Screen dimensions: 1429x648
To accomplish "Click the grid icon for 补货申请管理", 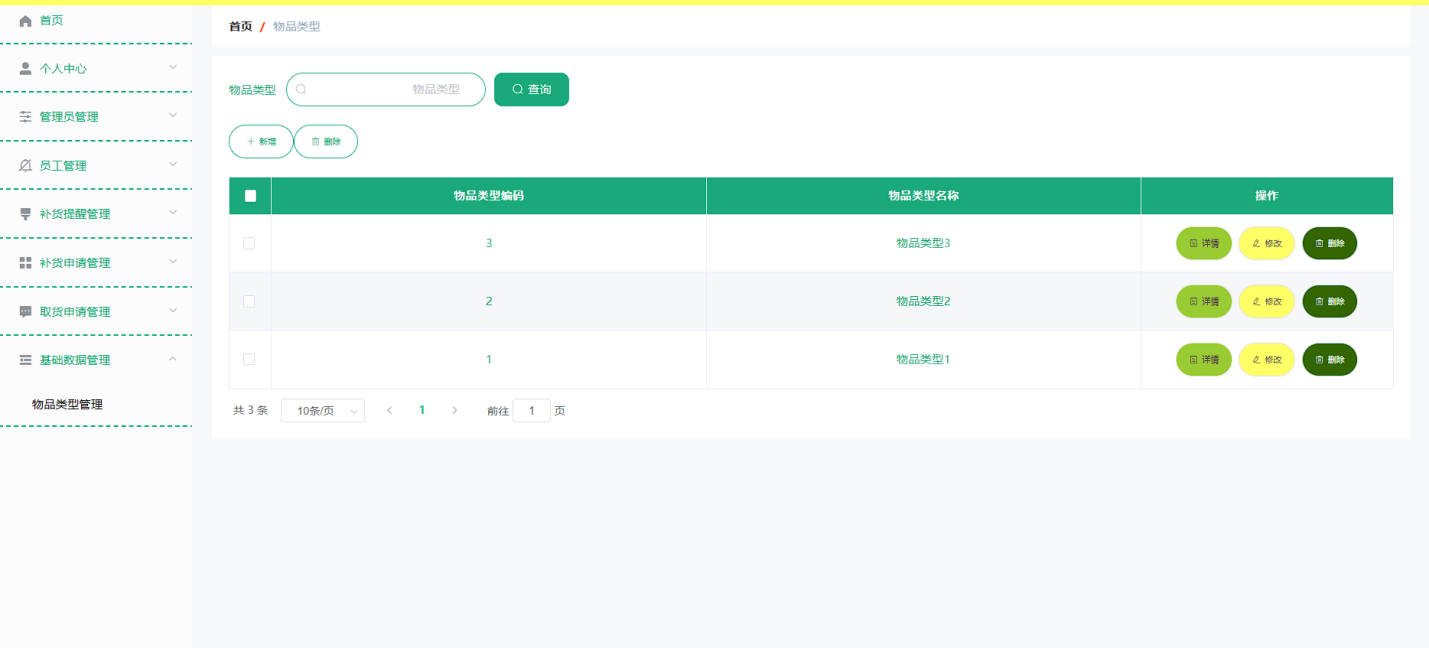I will pyautogui.click(x=26, y=263).
